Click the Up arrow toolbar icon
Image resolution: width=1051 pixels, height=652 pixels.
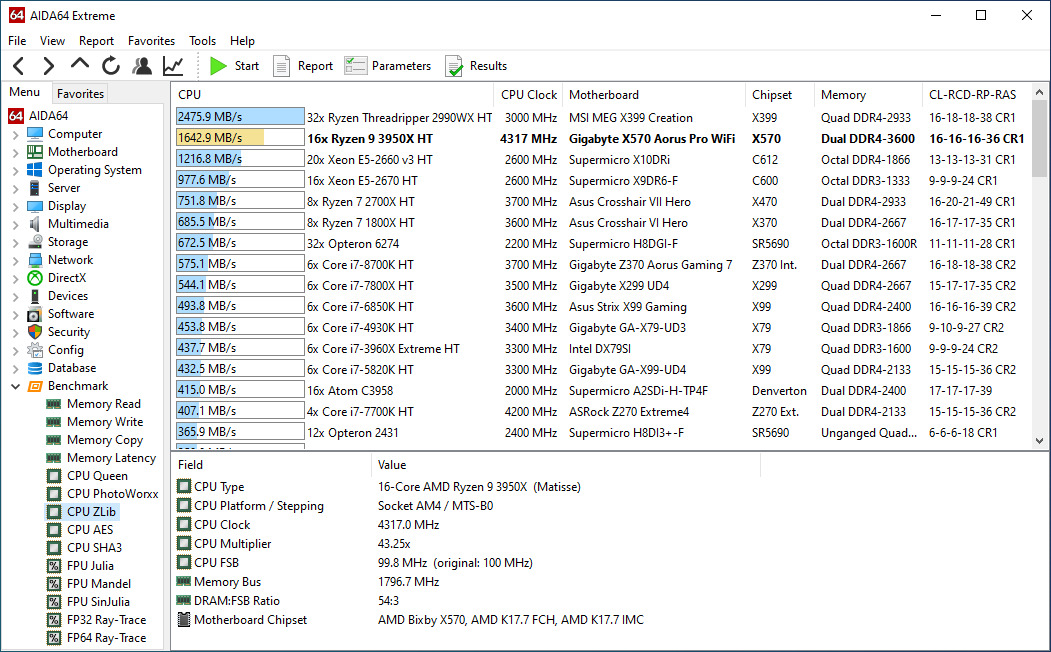click(x=80, y=65)
